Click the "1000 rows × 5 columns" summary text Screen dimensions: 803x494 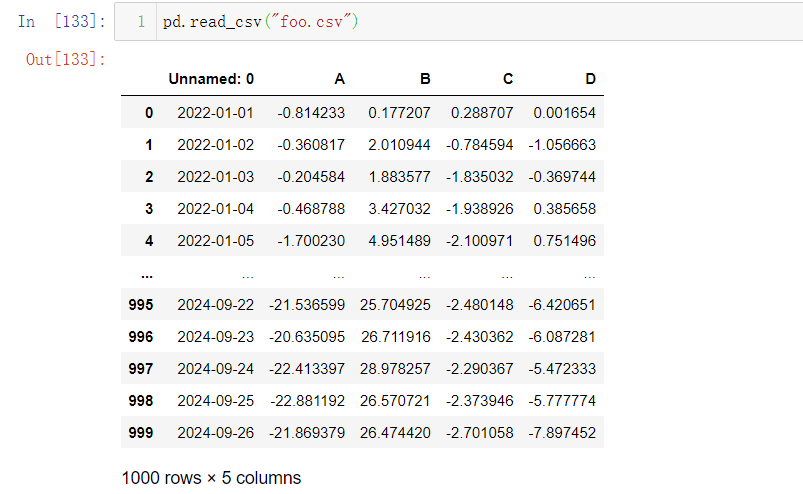click(x=211, y=478)
